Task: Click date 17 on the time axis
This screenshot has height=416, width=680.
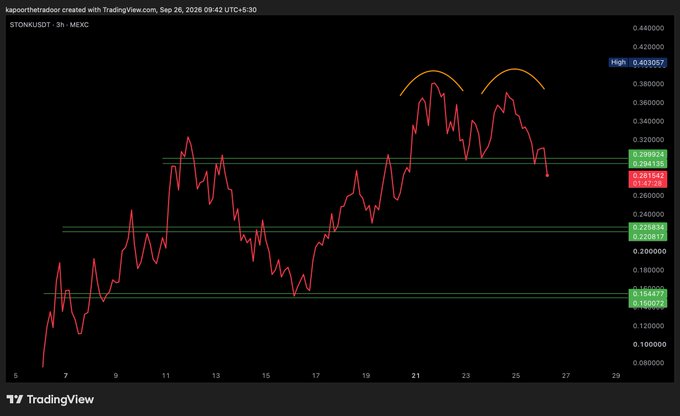Action: 316,376
